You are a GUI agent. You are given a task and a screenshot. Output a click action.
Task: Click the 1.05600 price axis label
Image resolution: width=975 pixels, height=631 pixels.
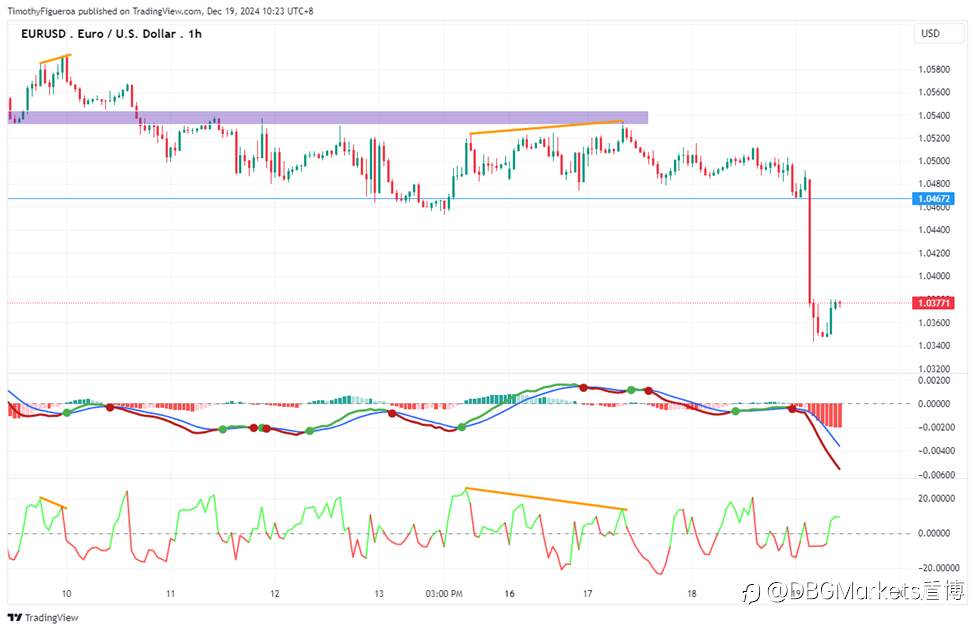click(934, 92)
